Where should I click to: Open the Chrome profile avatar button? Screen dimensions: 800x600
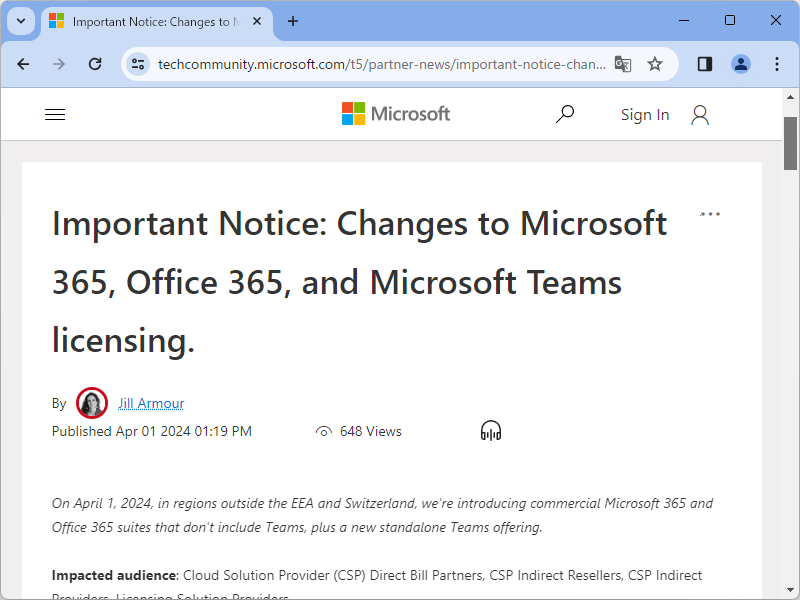tap(741, 64)
